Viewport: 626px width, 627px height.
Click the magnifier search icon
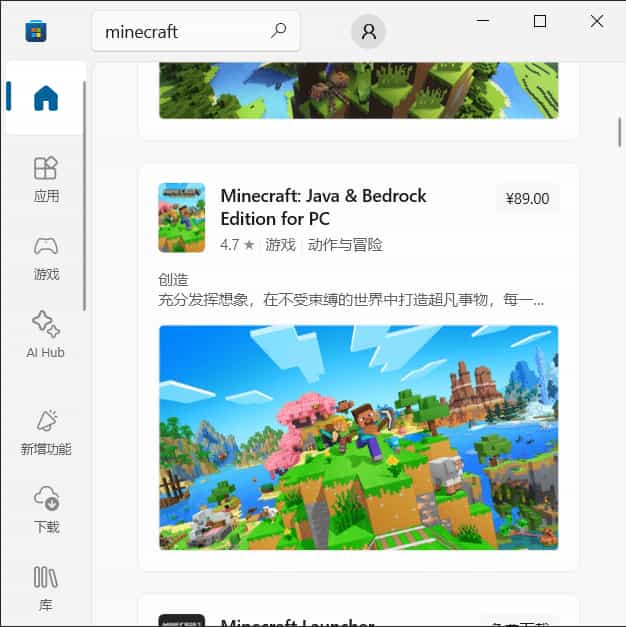tap(279, 31)
